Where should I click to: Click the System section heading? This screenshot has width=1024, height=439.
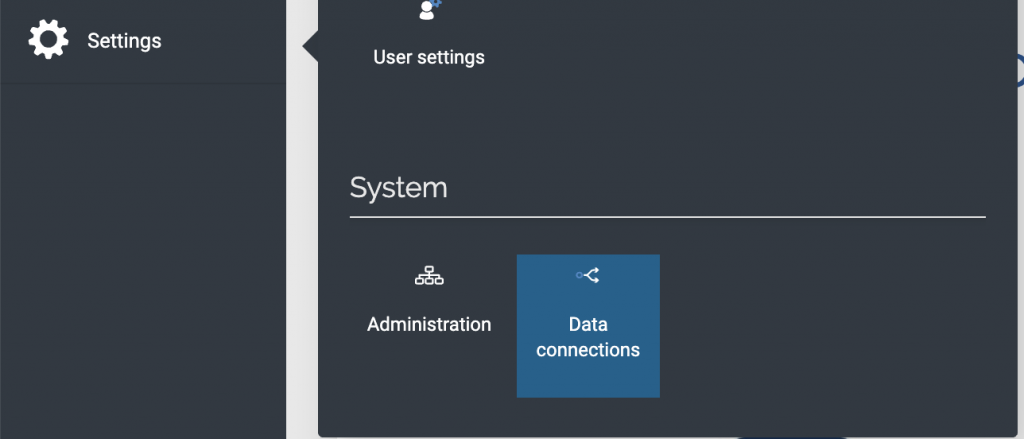398,187
